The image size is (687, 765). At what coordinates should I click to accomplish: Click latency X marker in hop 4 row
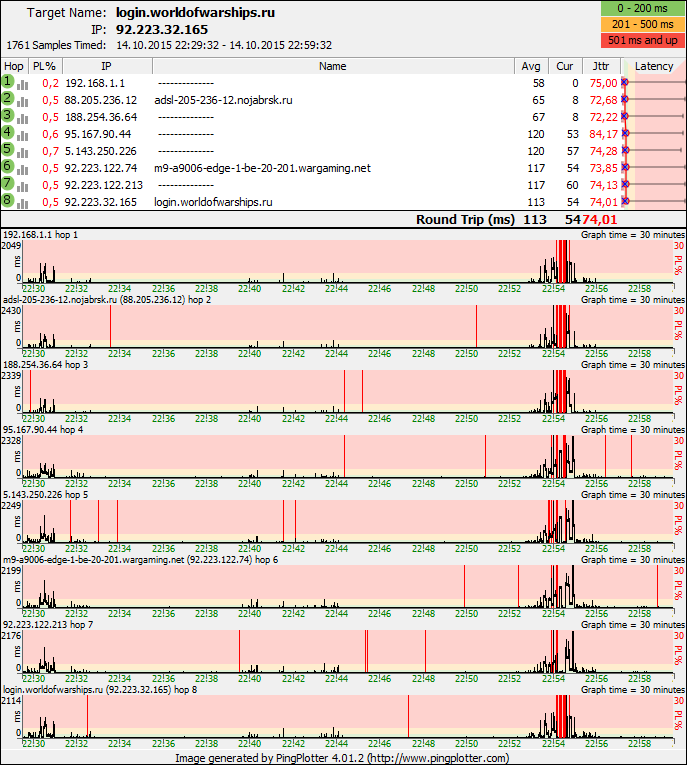point(625,133)
